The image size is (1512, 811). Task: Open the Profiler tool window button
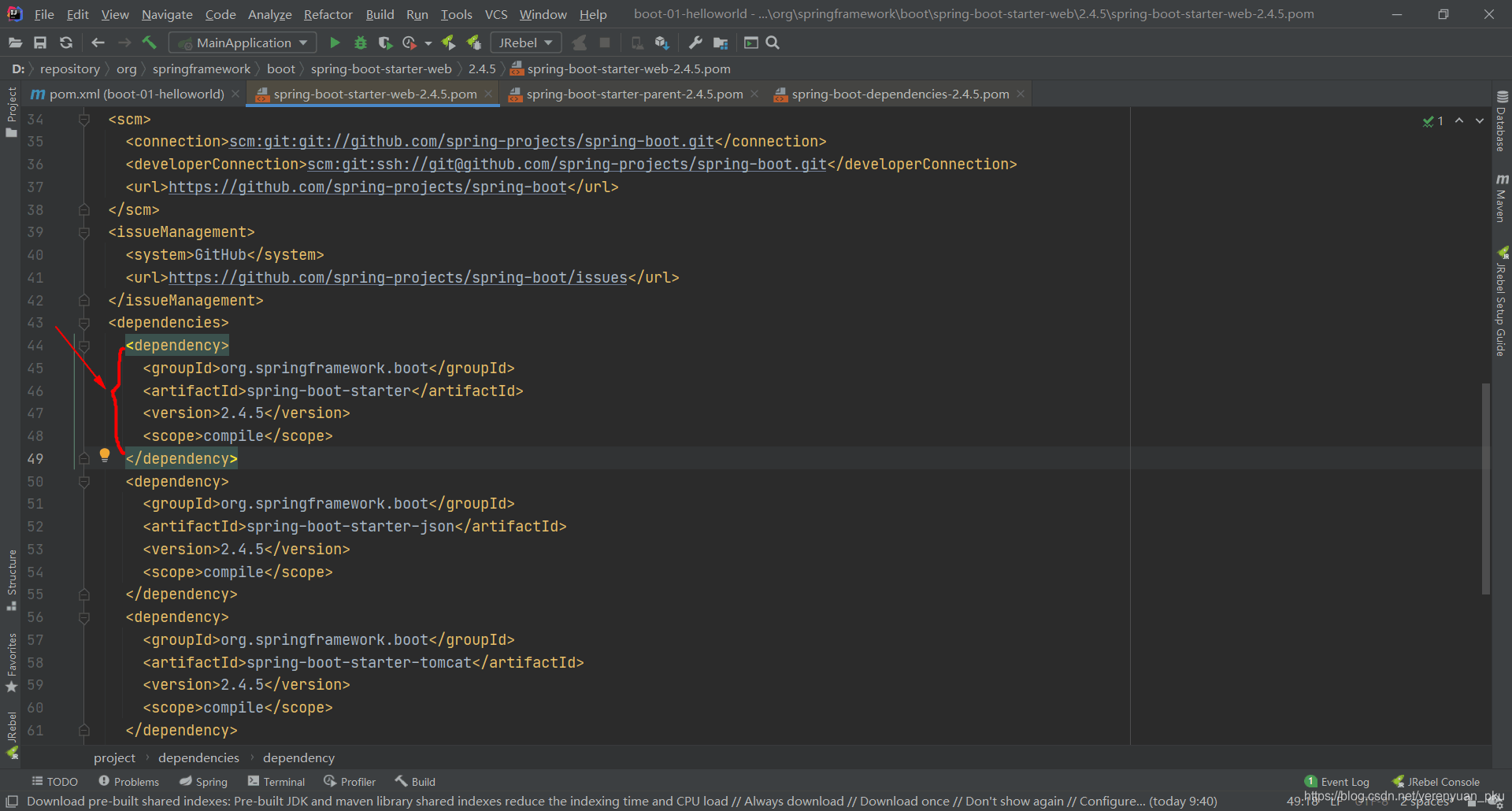pyautogui.click(x=350, y=782)
